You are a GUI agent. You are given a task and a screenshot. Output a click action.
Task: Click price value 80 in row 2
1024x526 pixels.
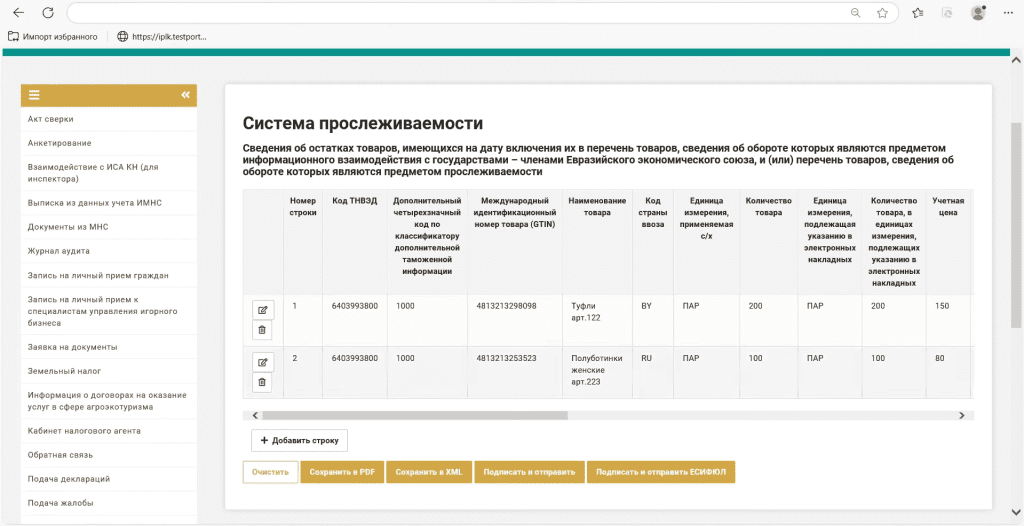[939, 358]
